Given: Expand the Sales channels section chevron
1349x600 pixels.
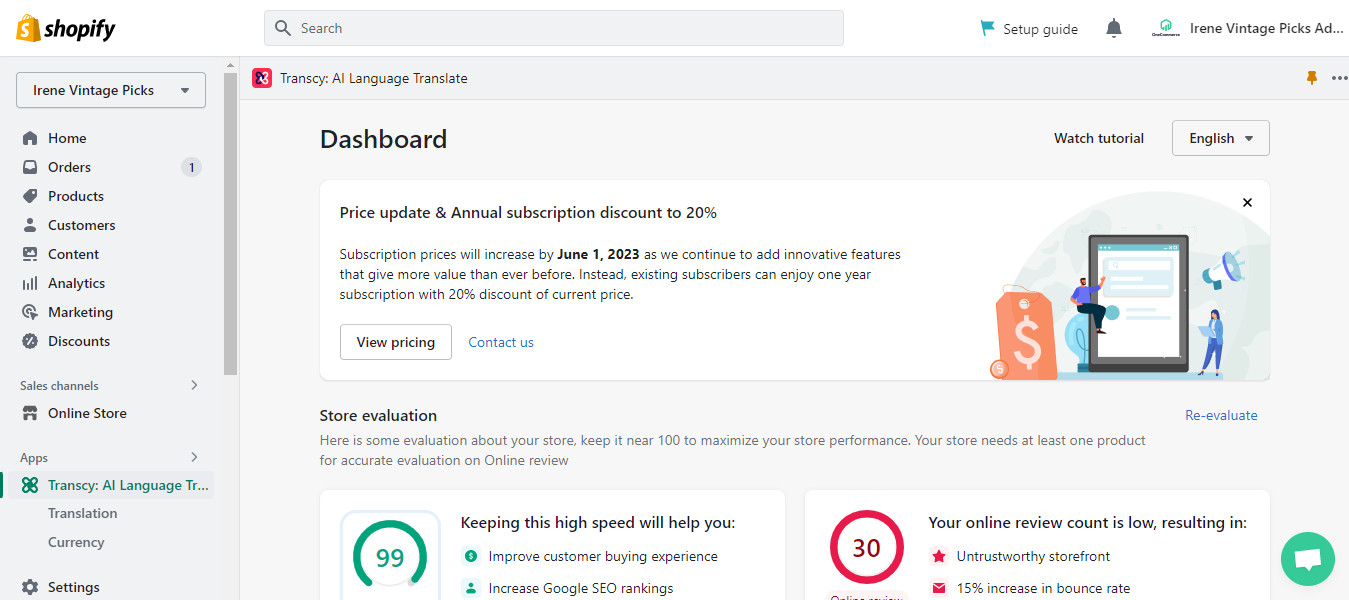Looking at the screenshot, I should (x=194, y=385).
